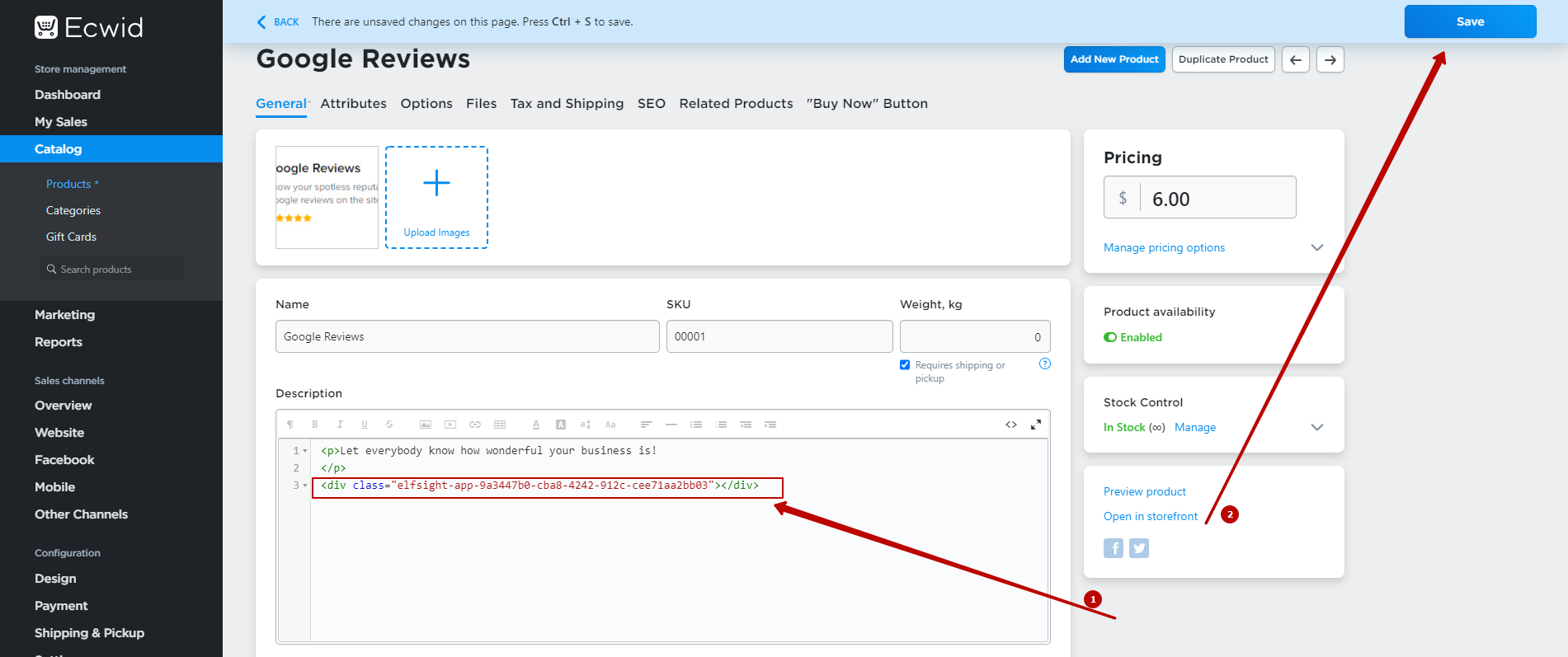1568x657 pixels.
Task: Insert a table into the description
Action: pos(500,425)
